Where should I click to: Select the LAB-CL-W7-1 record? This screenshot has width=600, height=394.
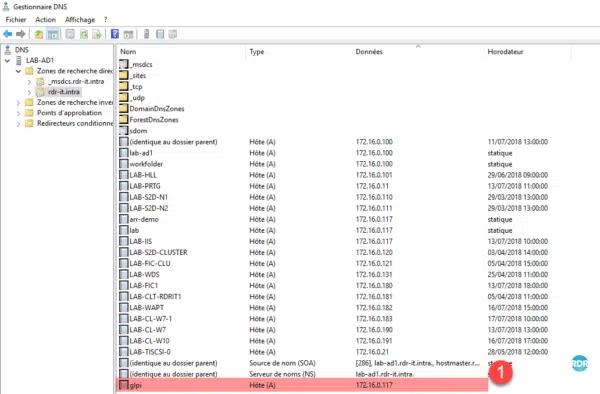pyautogui.click(x=150, y=319)
